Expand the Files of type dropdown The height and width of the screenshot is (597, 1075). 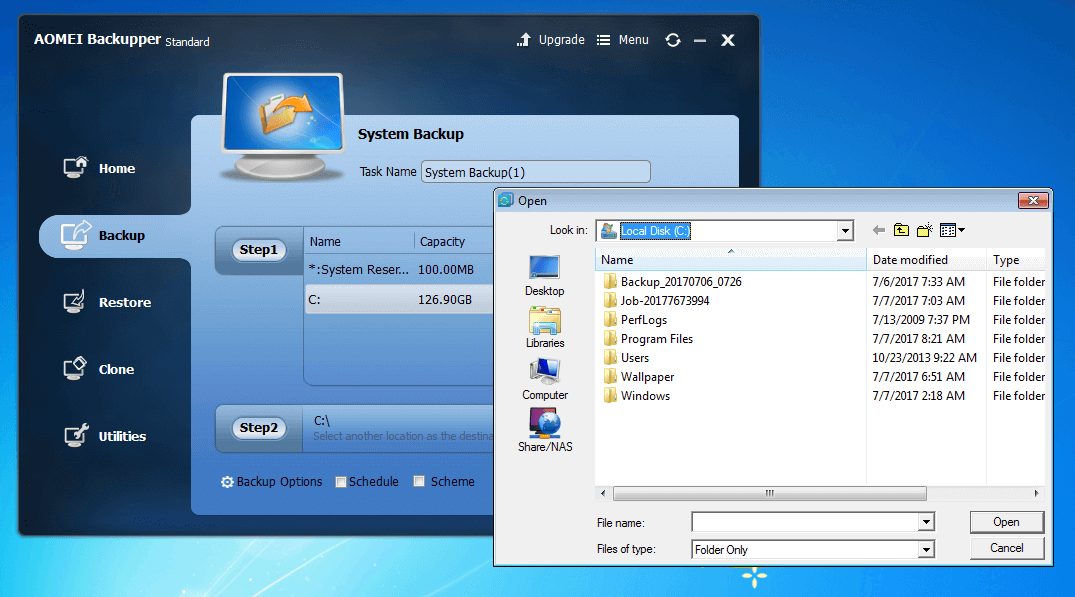tap(926, 550)
